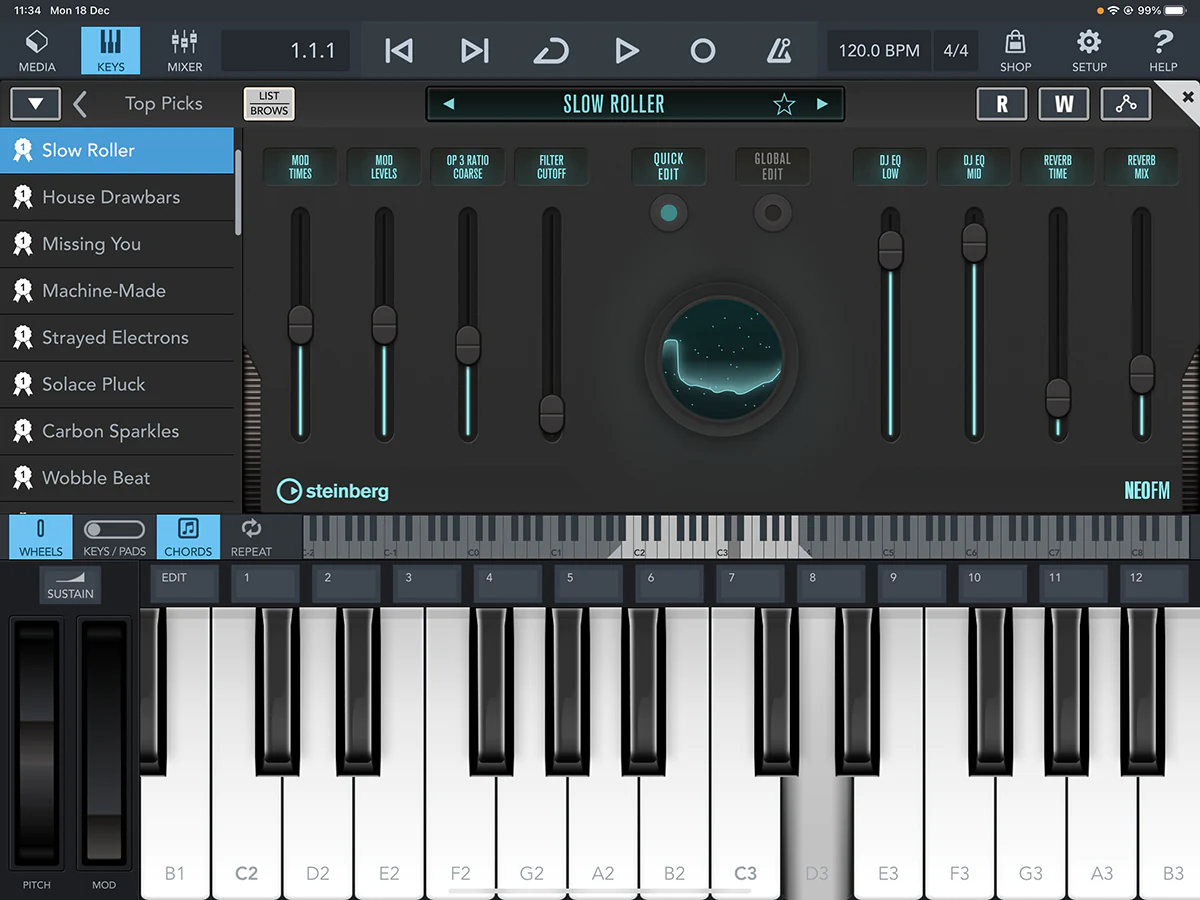Open Setup settings
Viewport: 1200px width, 900px height.
[1089, 50]
